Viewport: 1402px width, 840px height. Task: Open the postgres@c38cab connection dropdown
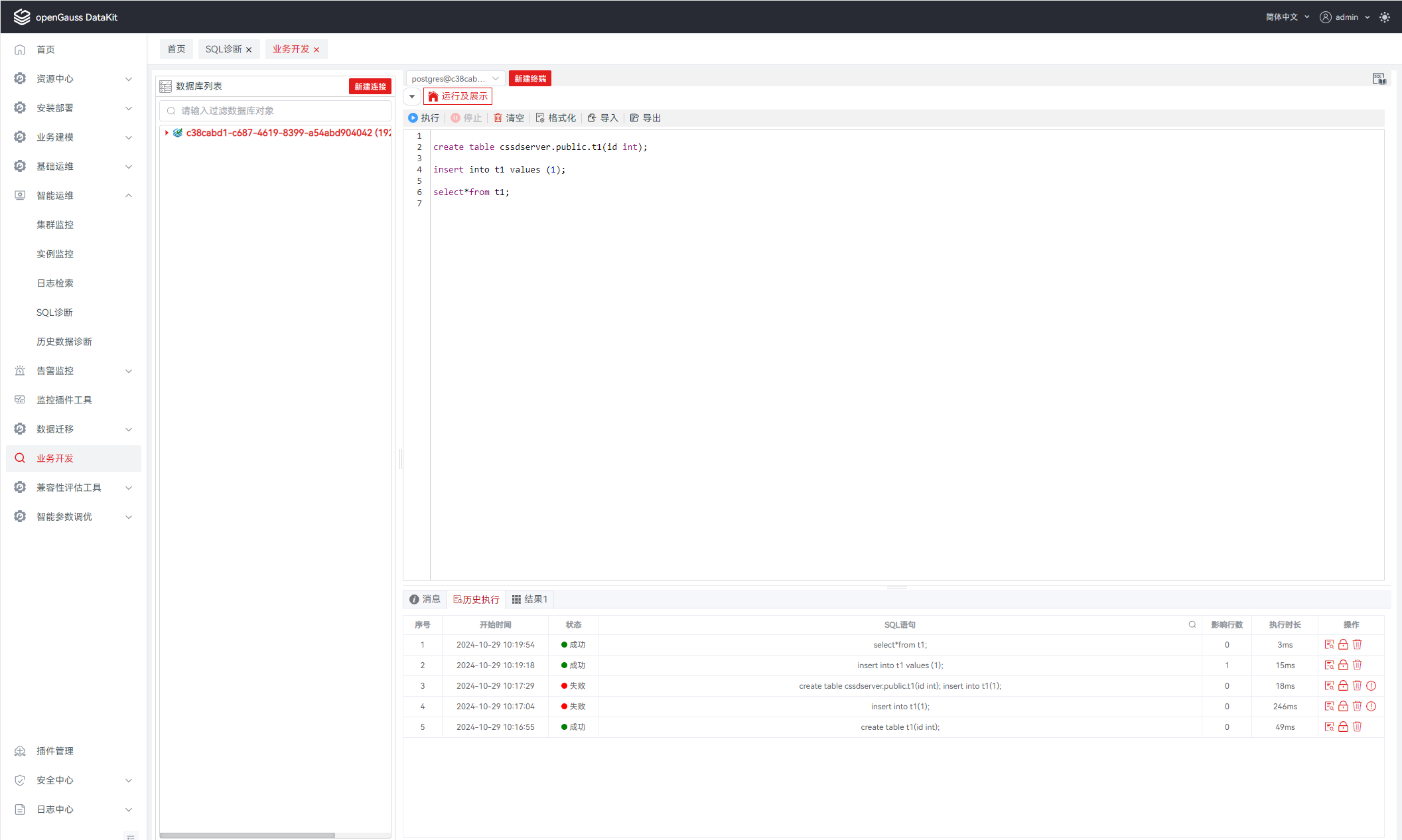click(x=455, y=79)
